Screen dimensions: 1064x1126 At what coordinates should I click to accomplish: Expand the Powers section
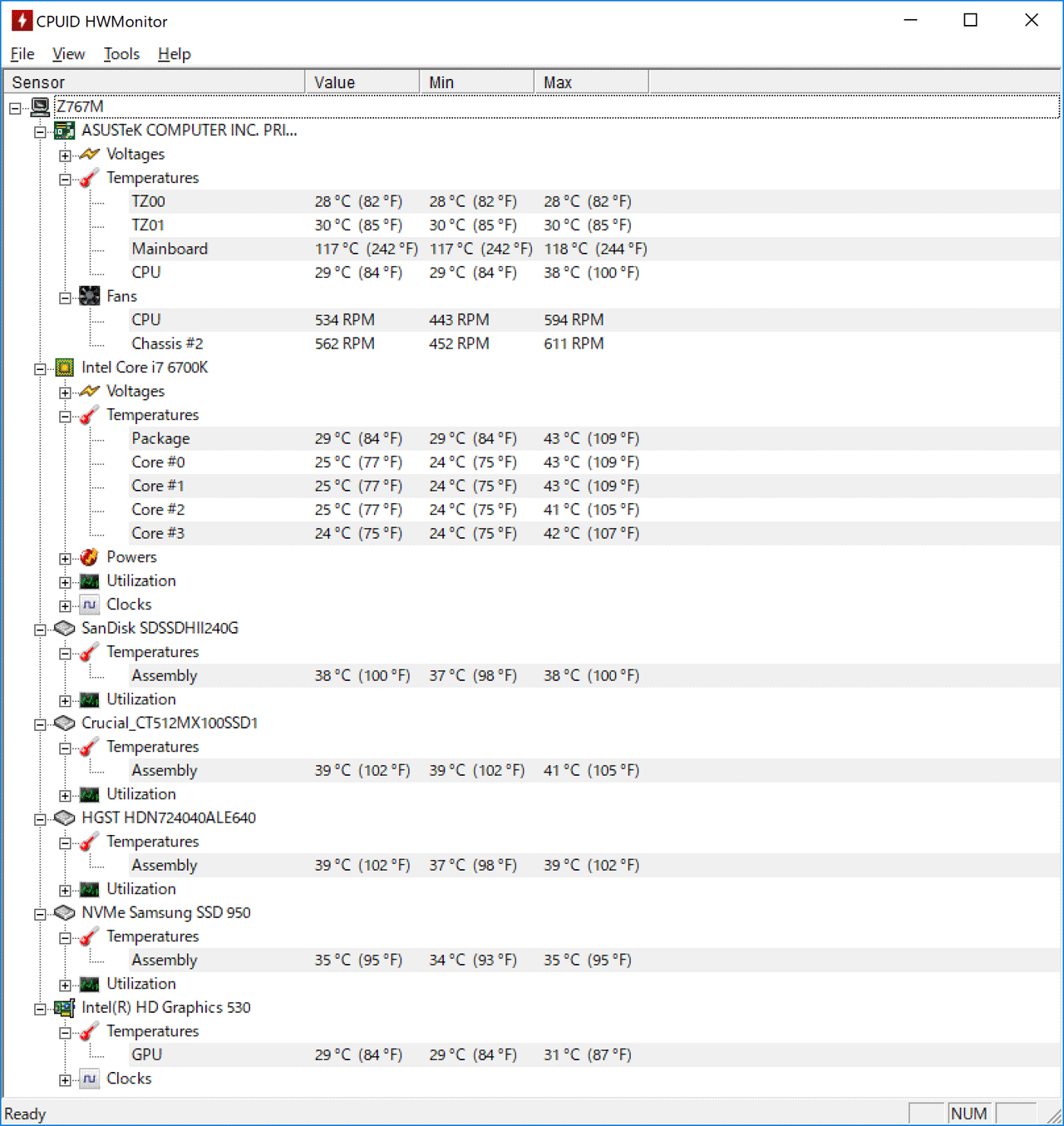(x=65, y=558)
